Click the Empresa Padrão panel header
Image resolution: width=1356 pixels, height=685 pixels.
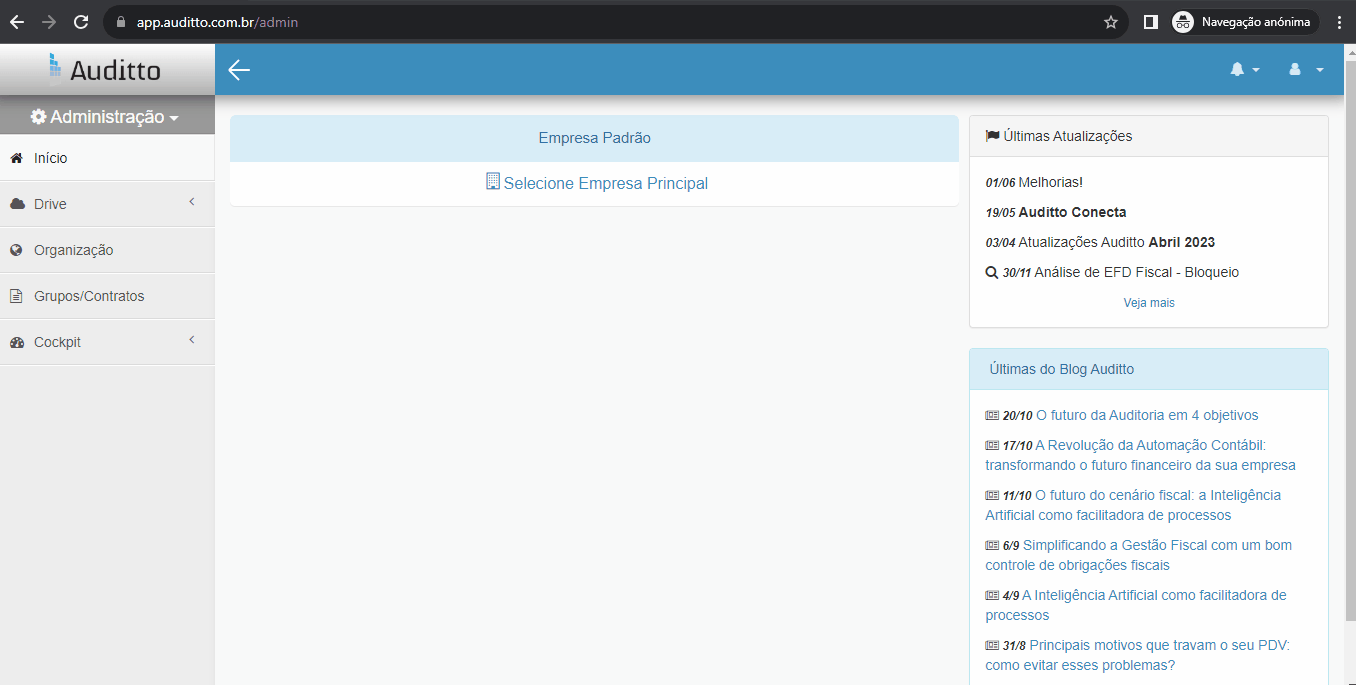(594, 138)
